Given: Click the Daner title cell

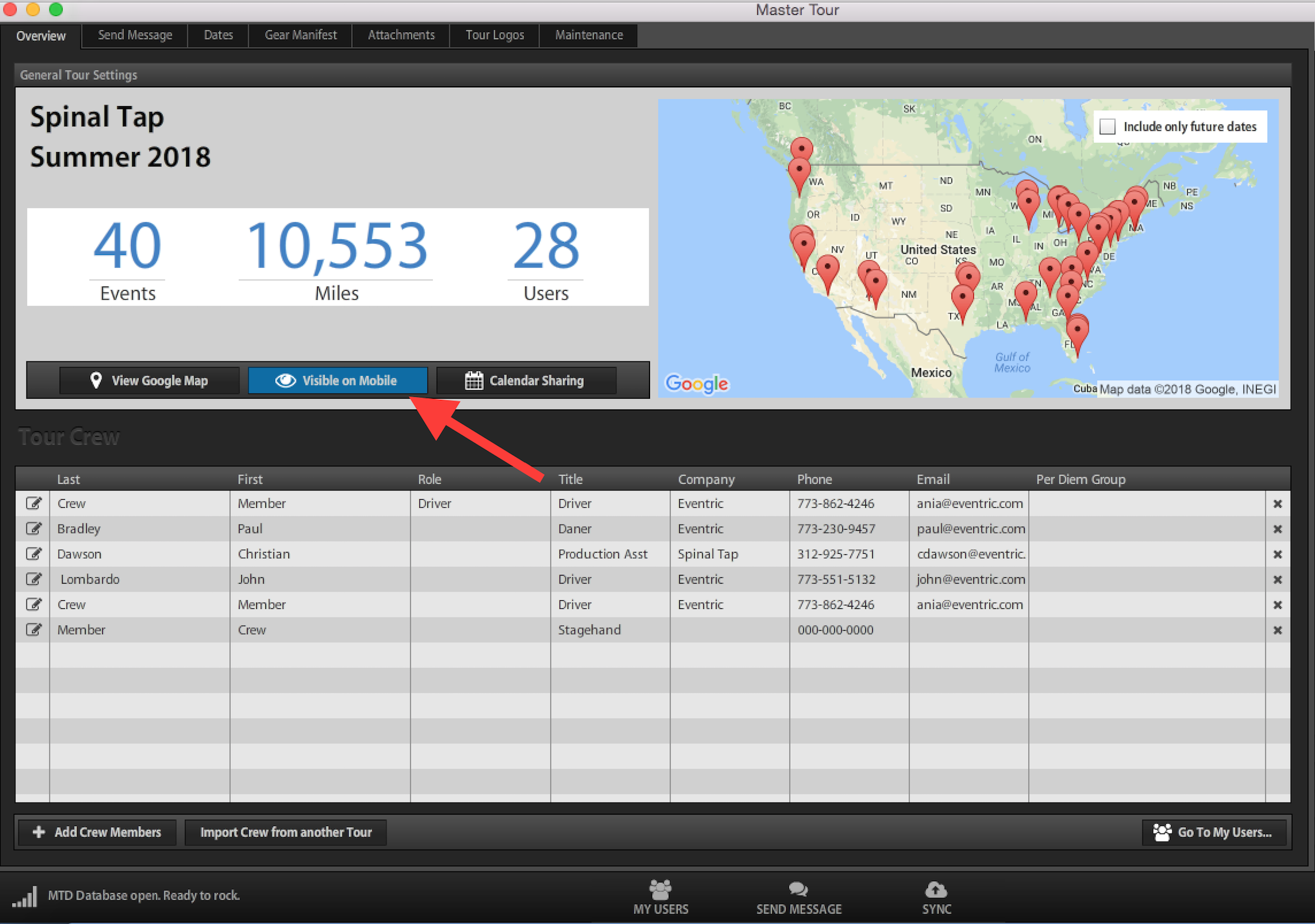Looking at the screenshot, I should coord(610,529).
